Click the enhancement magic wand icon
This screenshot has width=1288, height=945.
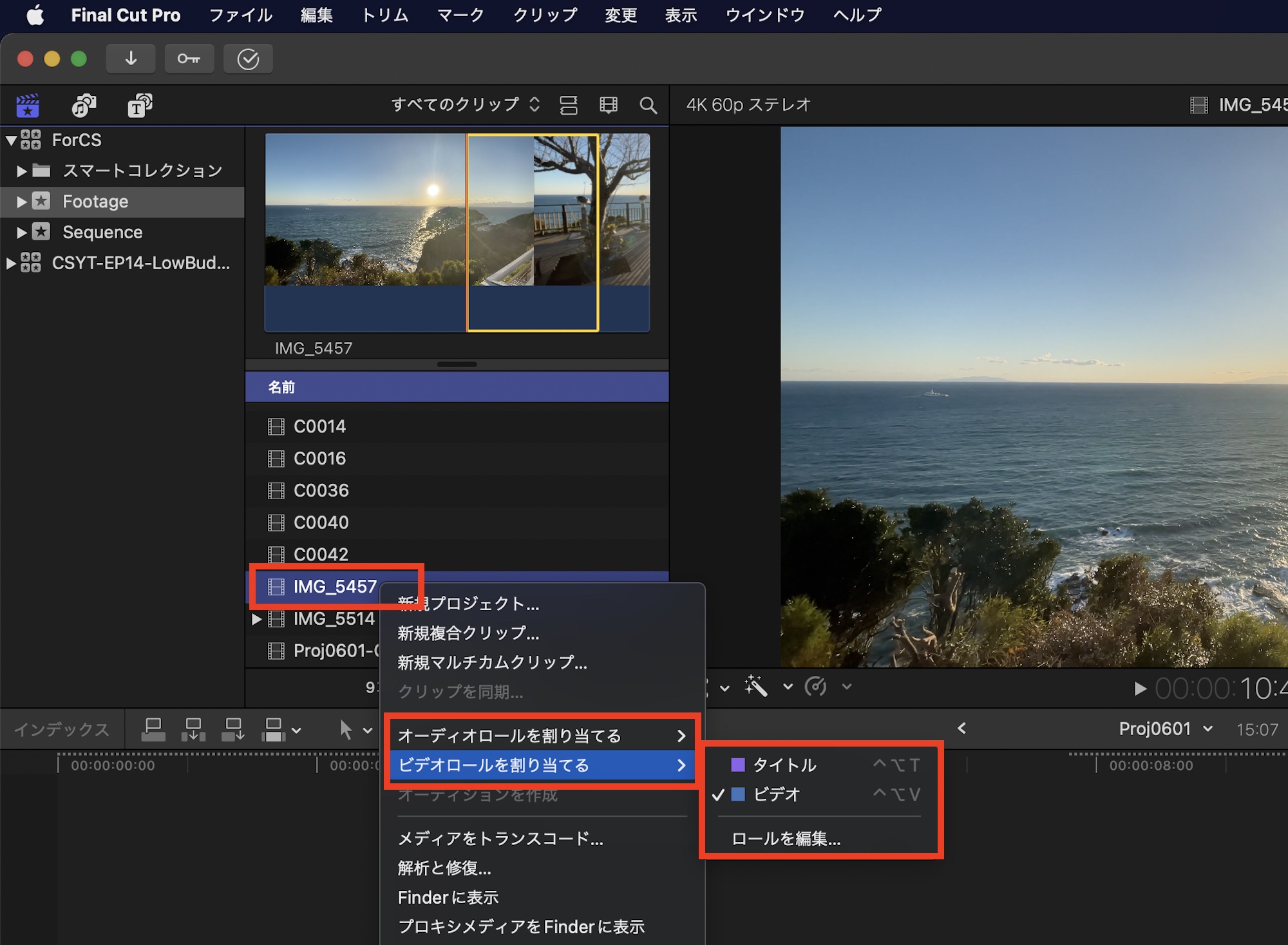(x=756, y=687)
